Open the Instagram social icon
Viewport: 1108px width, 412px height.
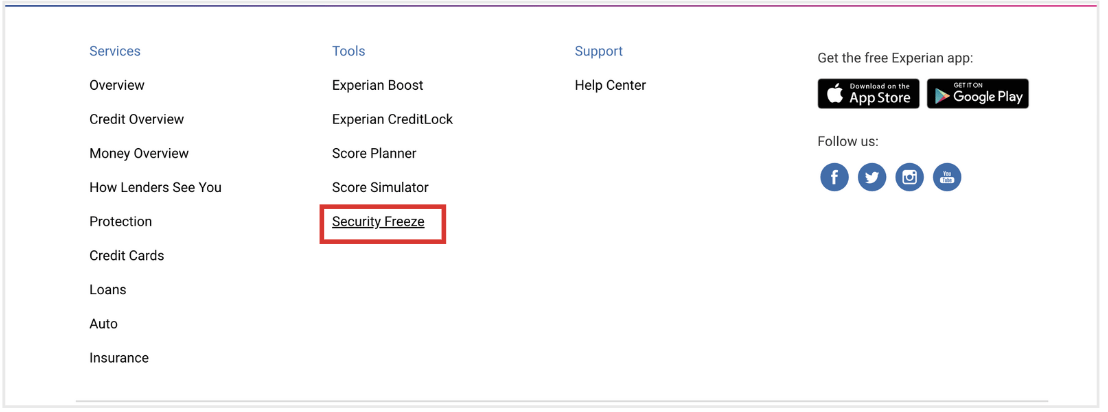(x=909, y=177)
